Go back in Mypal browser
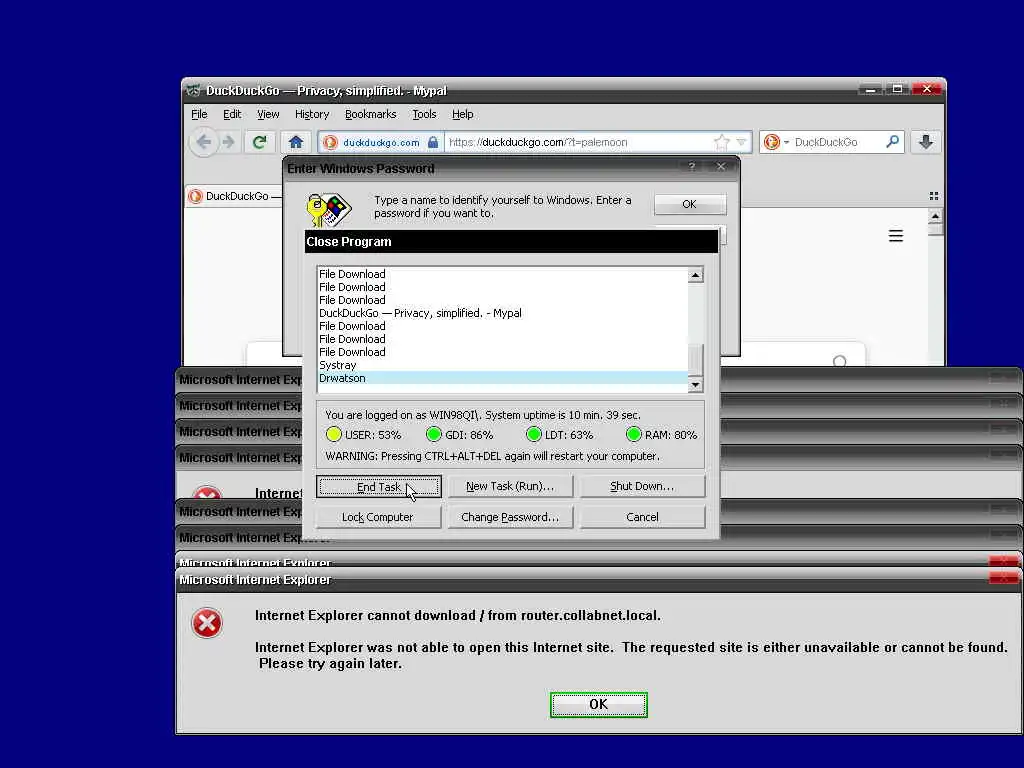The image size is (1024, 768). (204, 142)
